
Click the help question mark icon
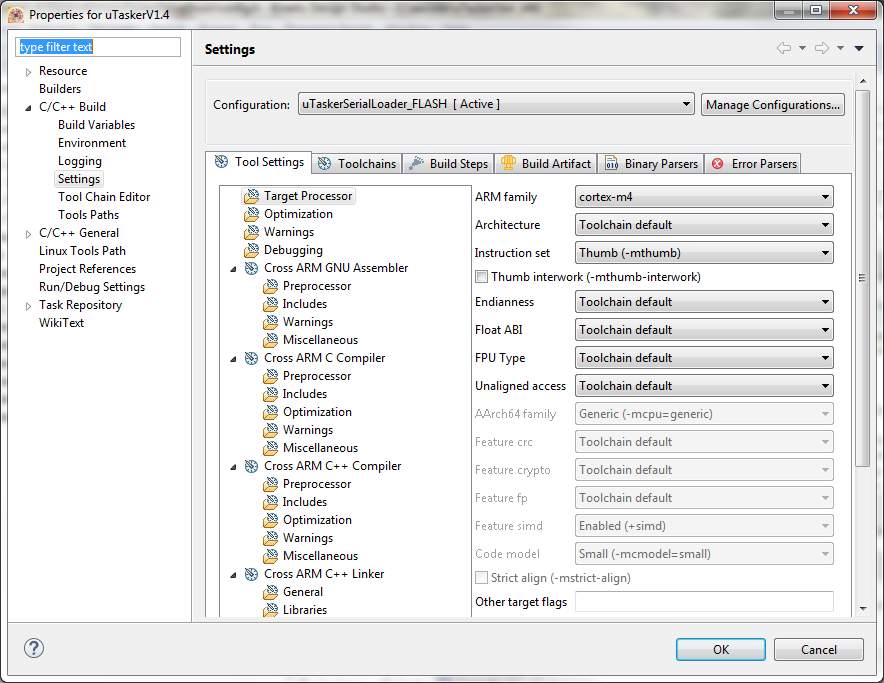click(x=34, y=648)
